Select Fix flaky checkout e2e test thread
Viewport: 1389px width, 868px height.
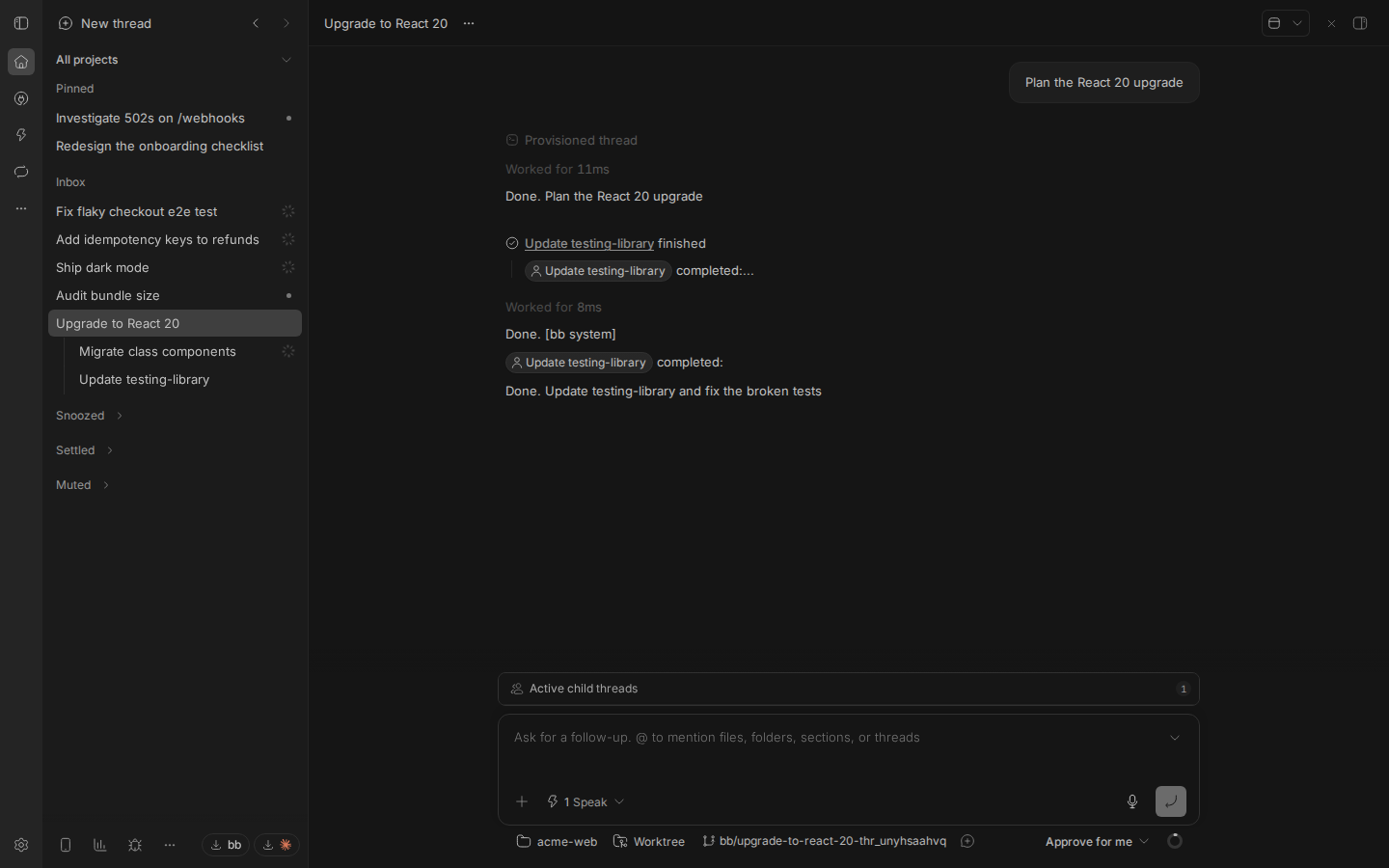click(x=175, y=211)
